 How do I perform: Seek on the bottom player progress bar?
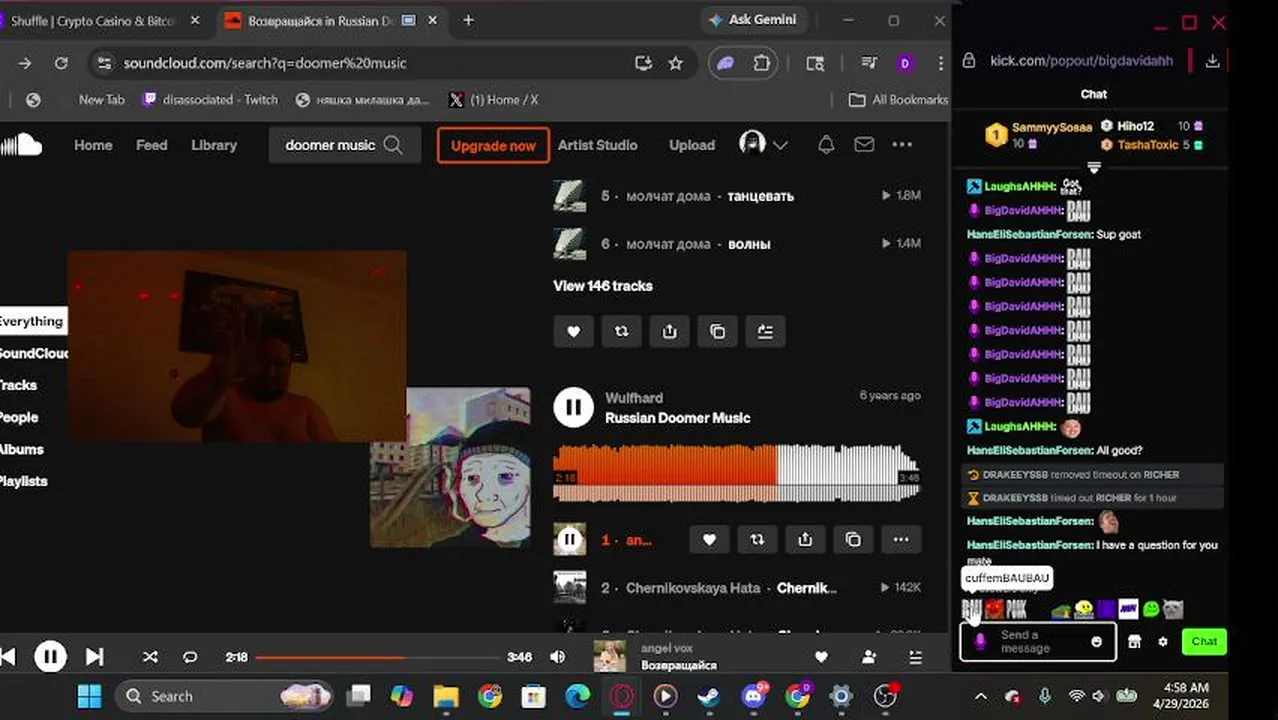pos(378,657)
